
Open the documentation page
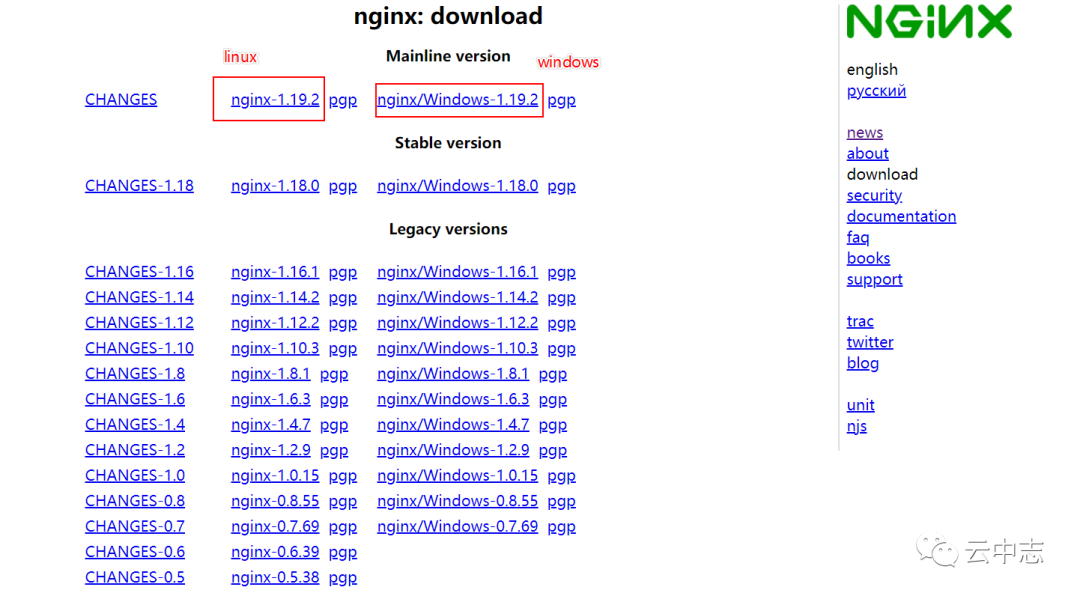(901, 216)
